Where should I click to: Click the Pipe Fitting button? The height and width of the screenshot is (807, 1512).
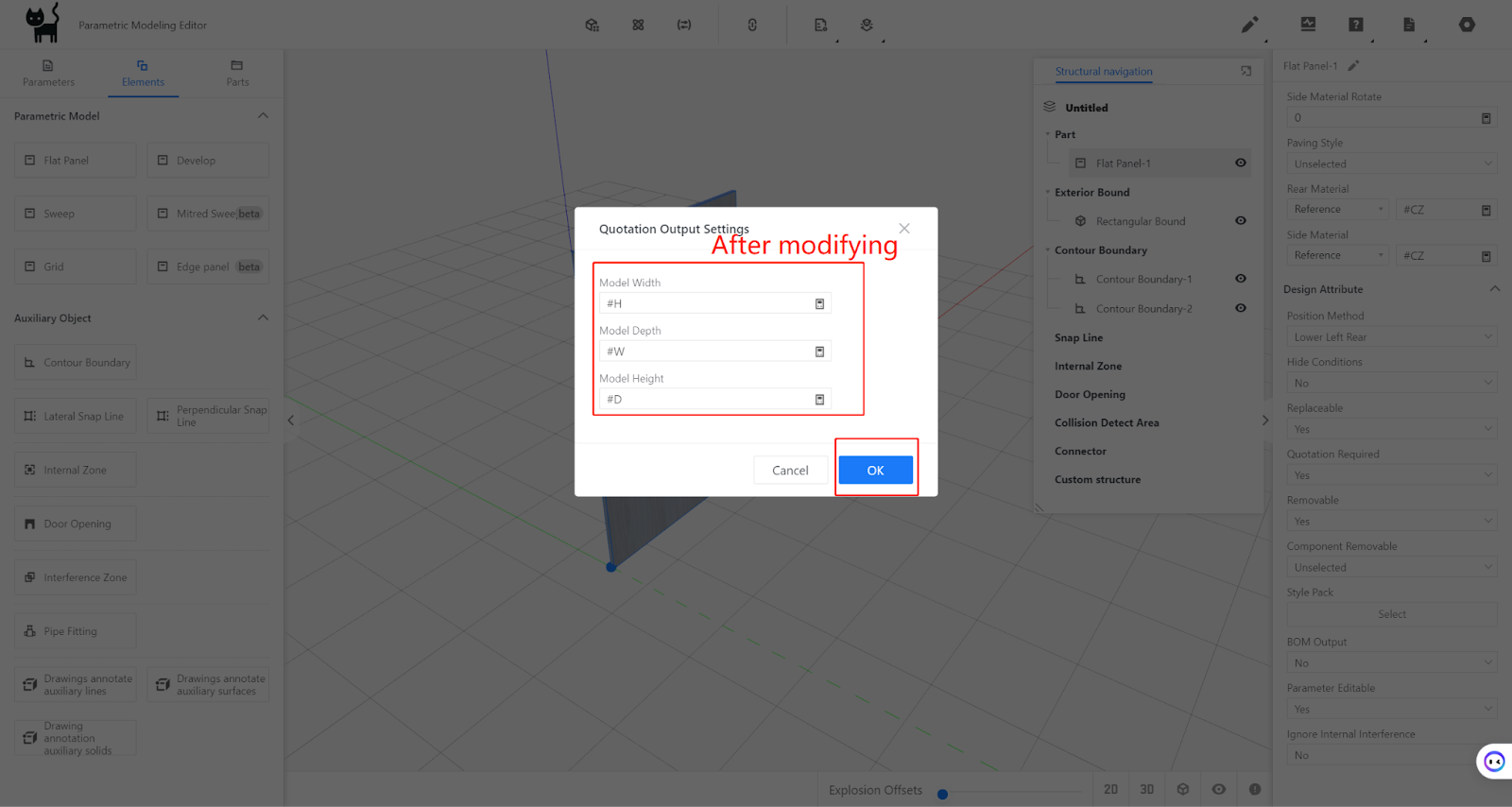[76, 631]
